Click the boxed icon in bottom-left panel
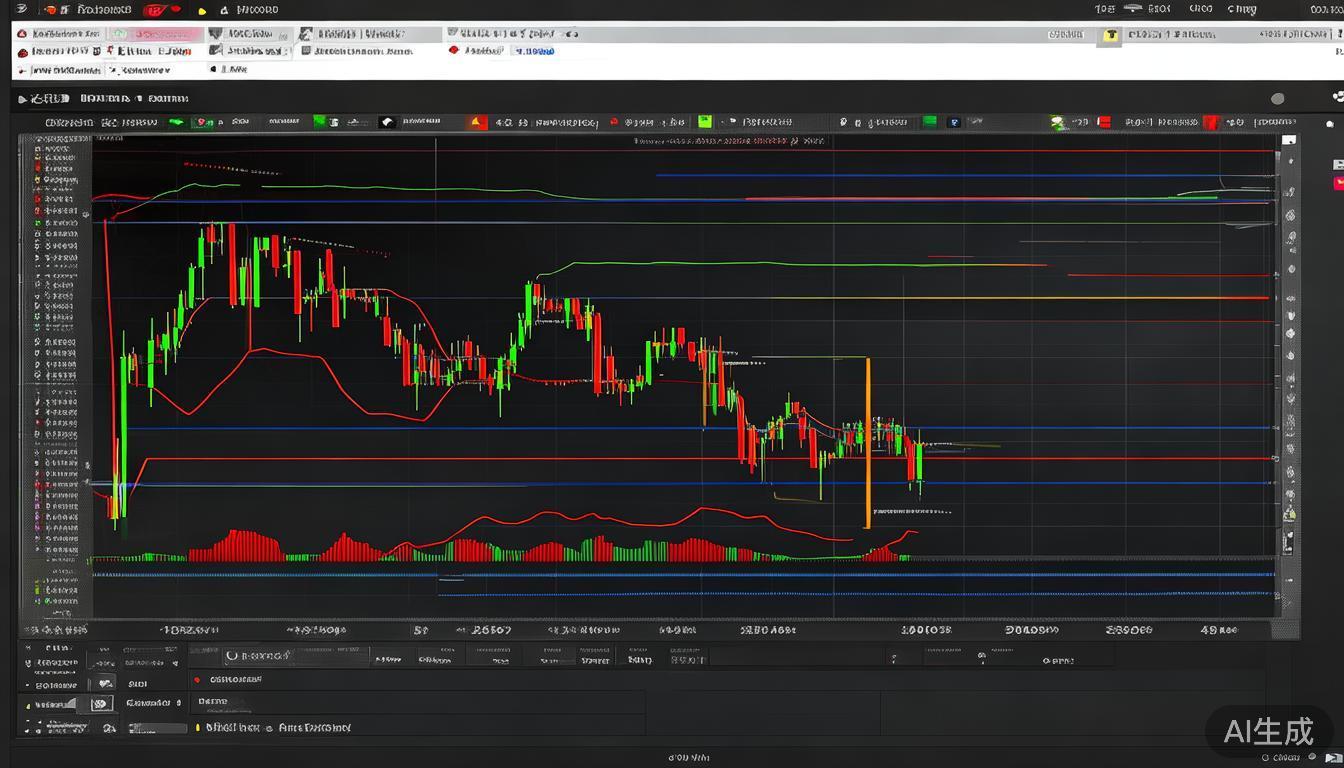This screenshot has height=768, width=1344. coord(101,704)
